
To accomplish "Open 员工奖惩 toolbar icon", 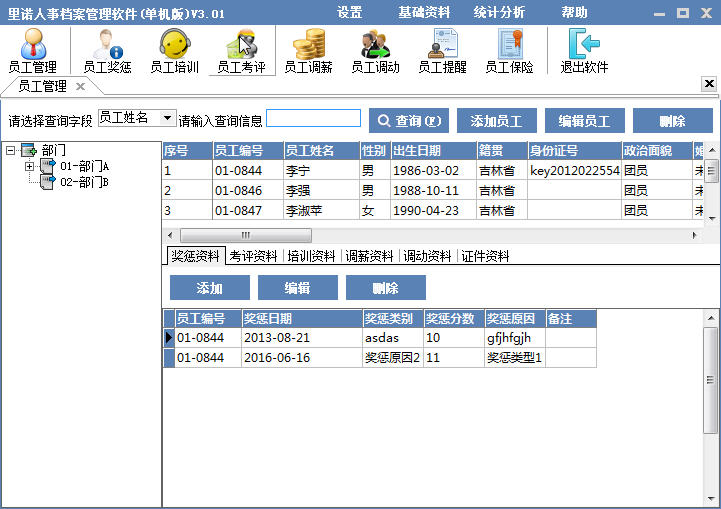I will coord(108,51).
